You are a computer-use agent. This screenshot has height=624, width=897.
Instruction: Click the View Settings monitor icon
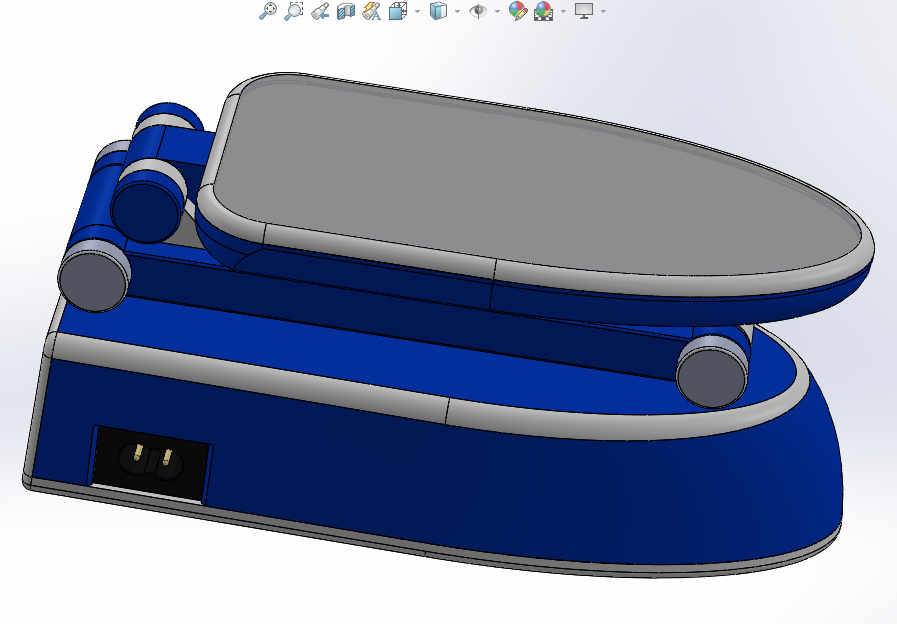point(584,11)
